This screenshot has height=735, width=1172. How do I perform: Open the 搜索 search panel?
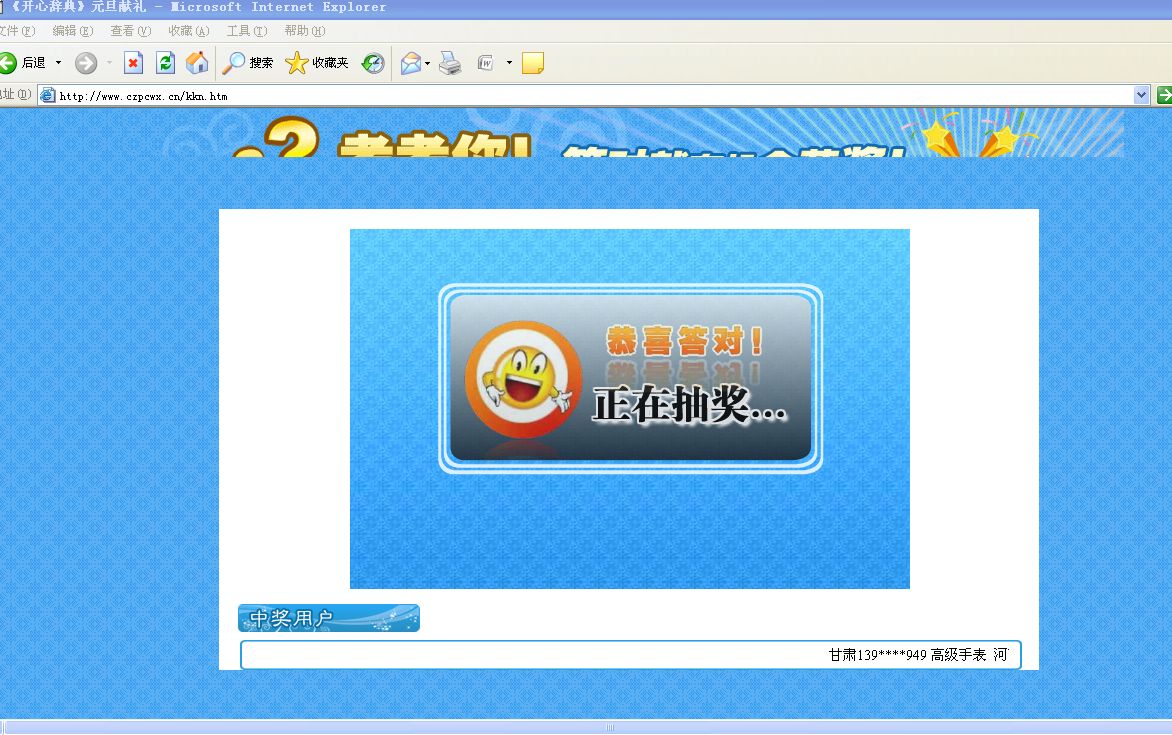pos(248,62)
